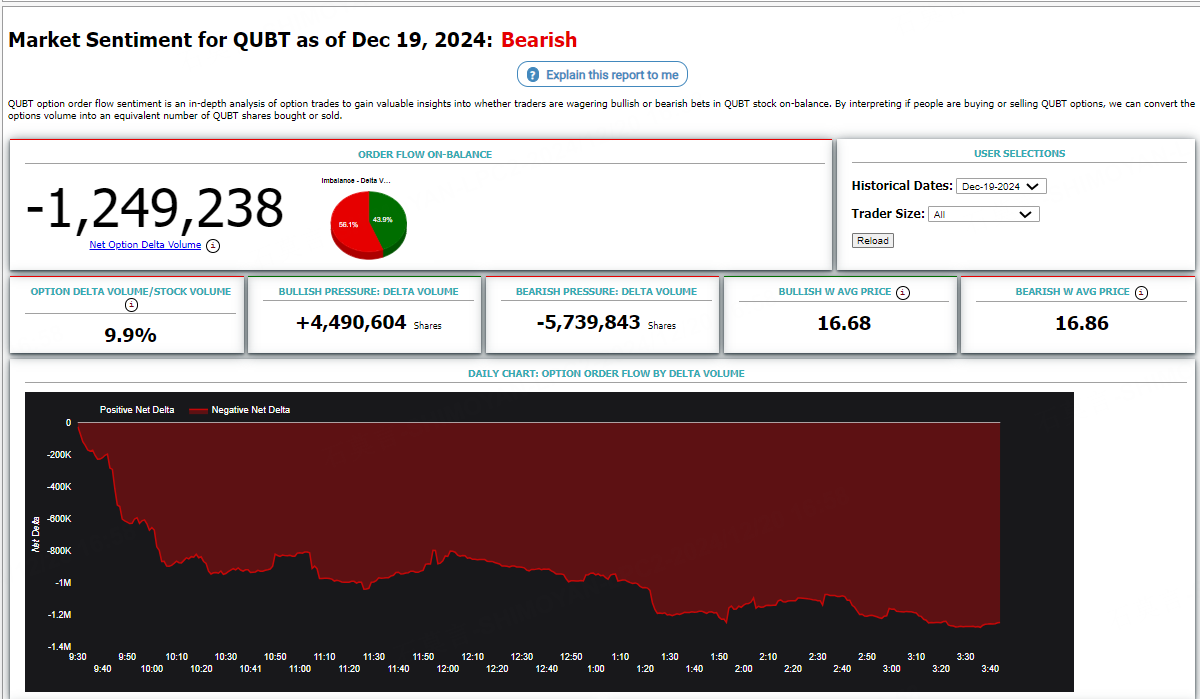The image size is (1200, 699).
Task: Click the 9.9% option delta volume value
Action: tap(131, 335)
